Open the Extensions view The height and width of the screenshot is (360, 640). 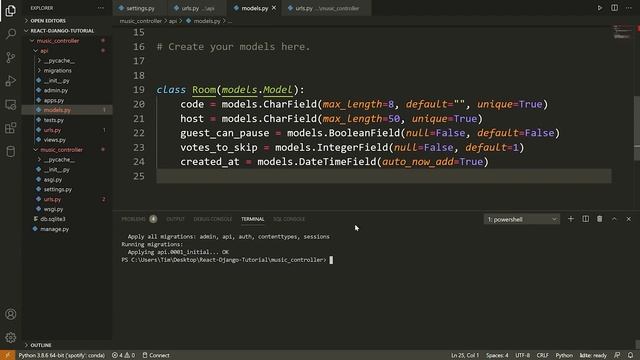pyautogui.click(x=11, y=128)
